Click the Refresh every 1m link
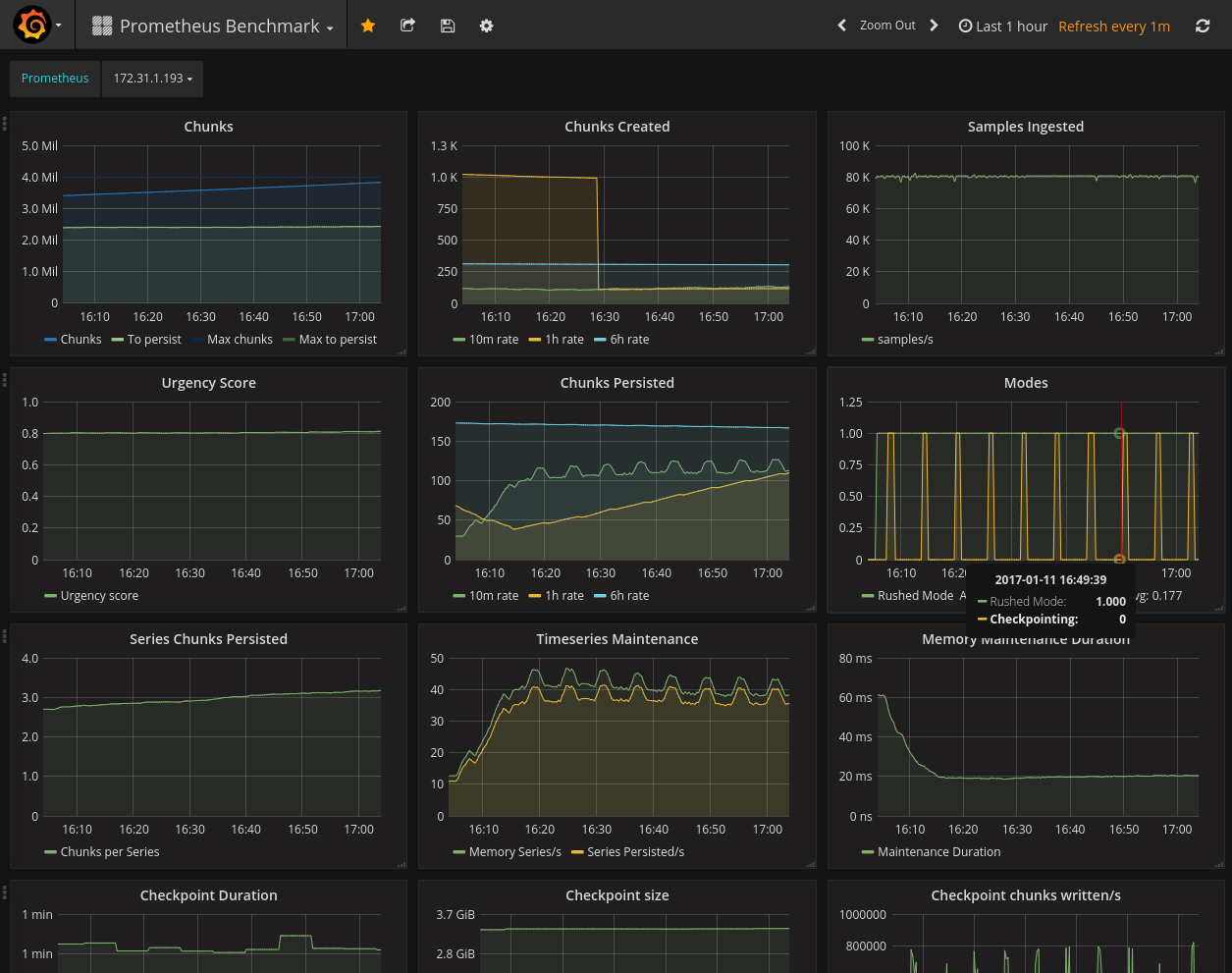 [x=1113, y=27]
